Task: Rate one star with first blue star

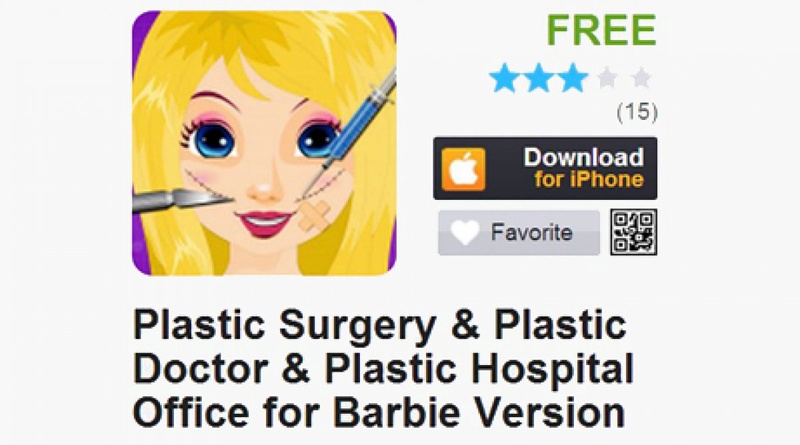Action: click(x=504, y=78)
